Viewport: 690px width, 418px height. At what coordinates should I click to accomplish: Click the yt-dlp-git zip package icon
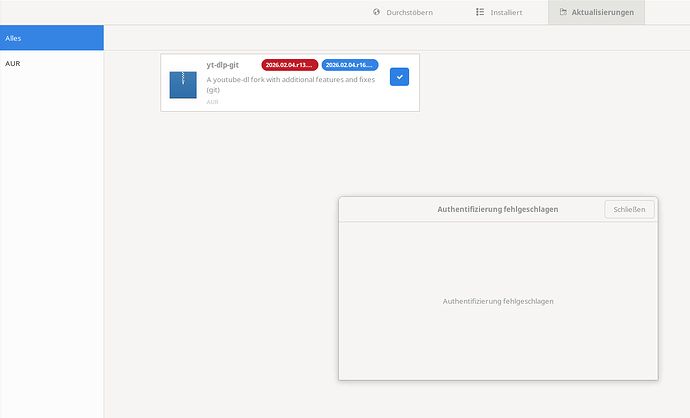point(183,84)
